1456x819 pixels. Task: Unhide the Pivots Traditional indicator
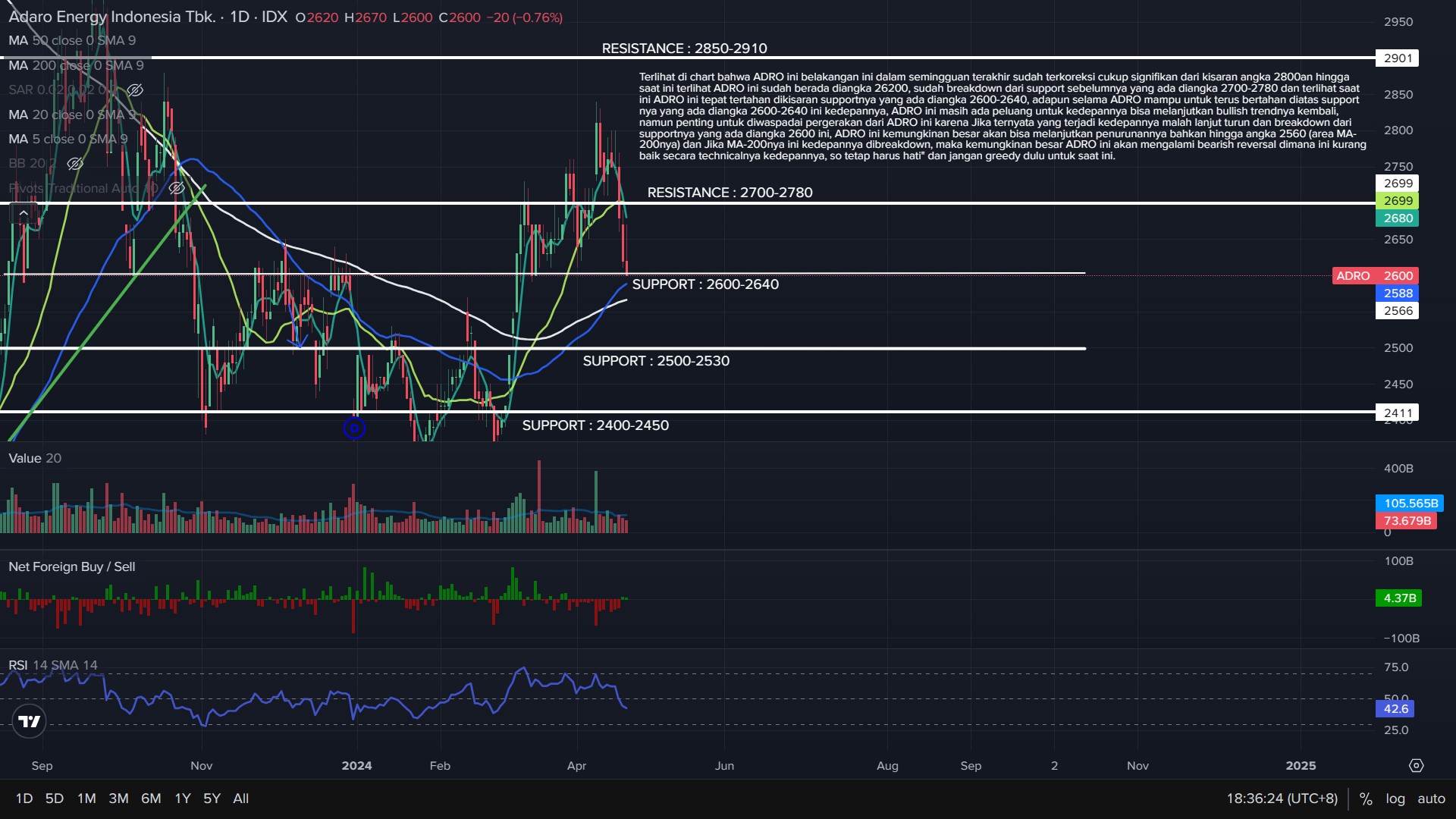tap(176, 188)
